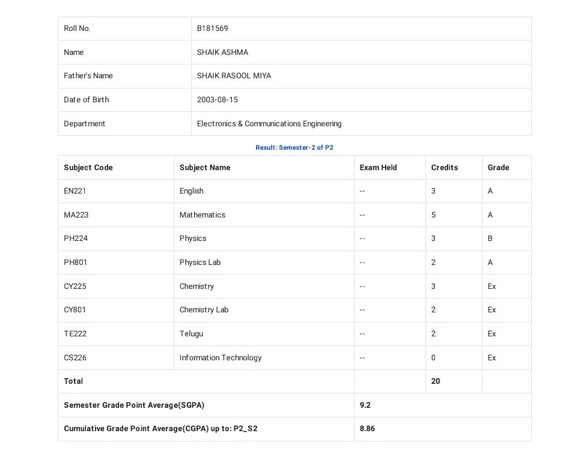Select the student name SHAIK ASHMA
588x455 pixels.
[222, 53]
